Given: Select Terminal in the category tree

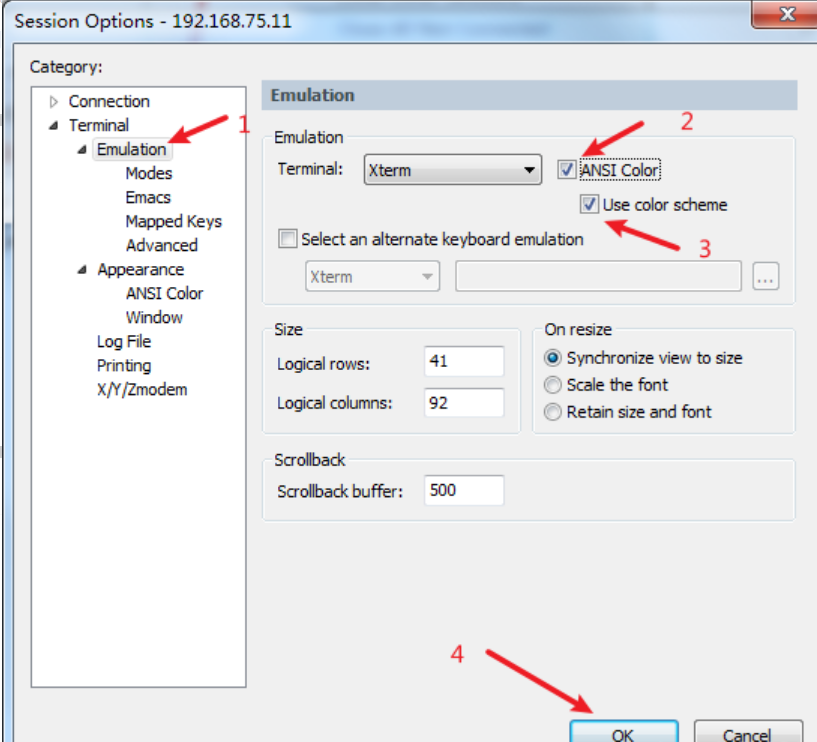Looking at the screenshot, I should pos(99,126).
